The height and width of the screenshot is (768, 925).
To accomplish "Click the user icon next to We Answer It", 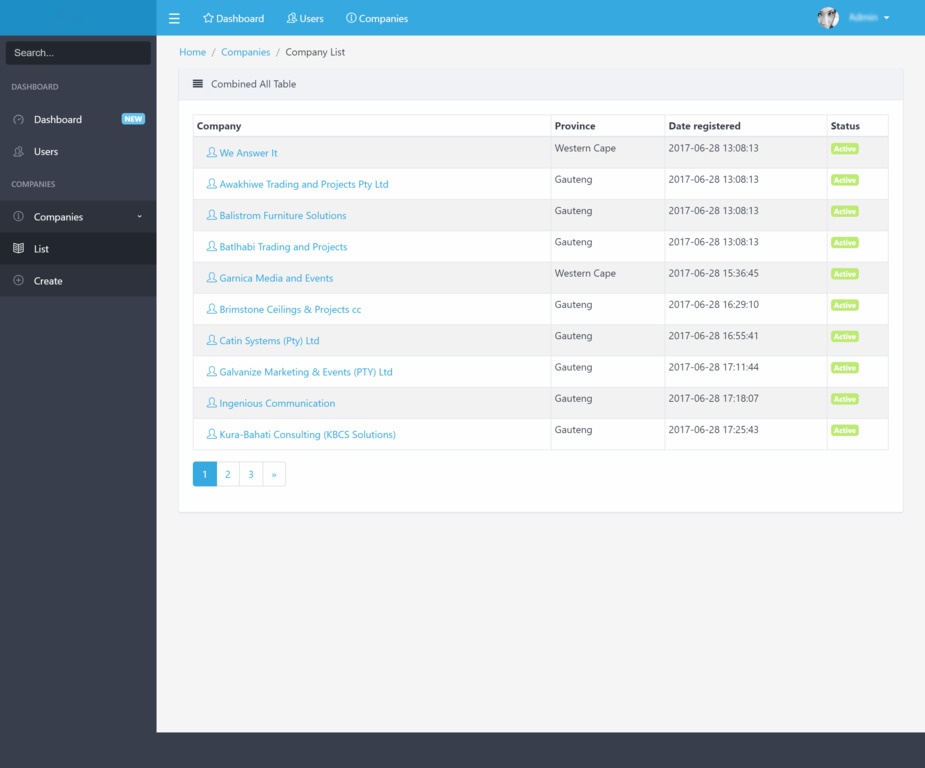I will pyautogui.click(x=211, y=152).
